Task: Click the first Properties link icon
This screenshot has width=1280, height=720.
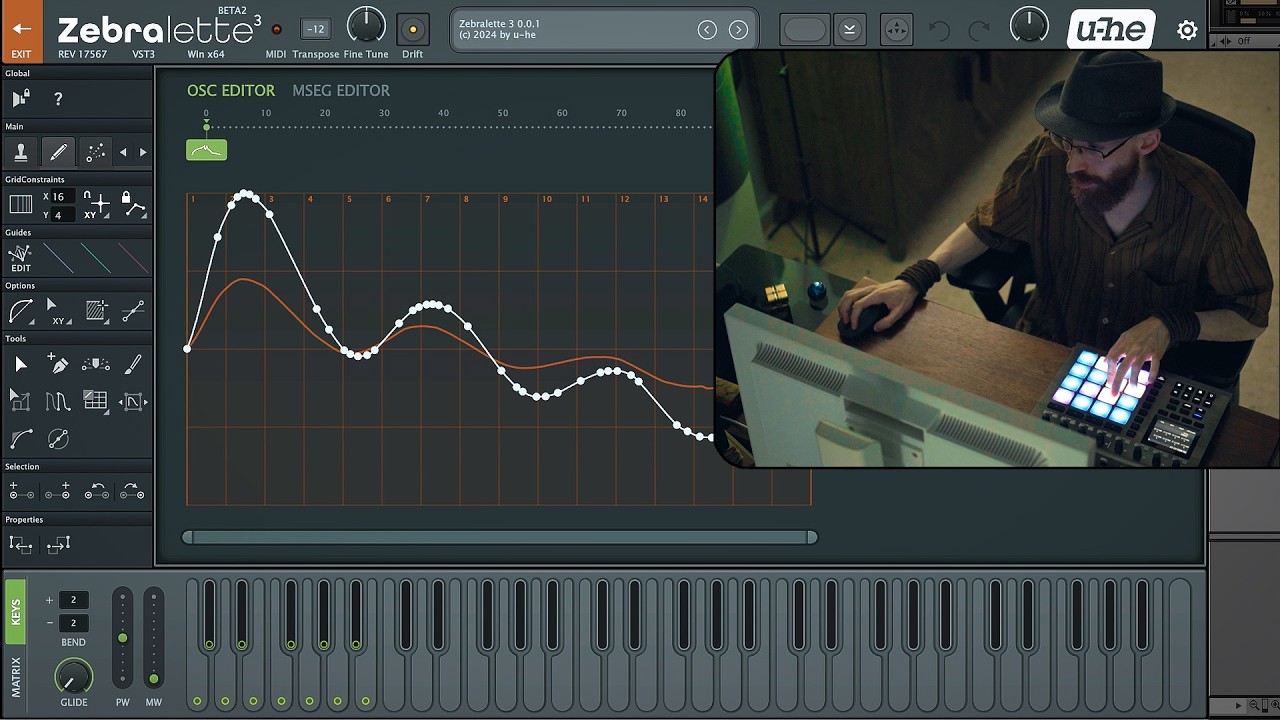Action: click(20, 544)
